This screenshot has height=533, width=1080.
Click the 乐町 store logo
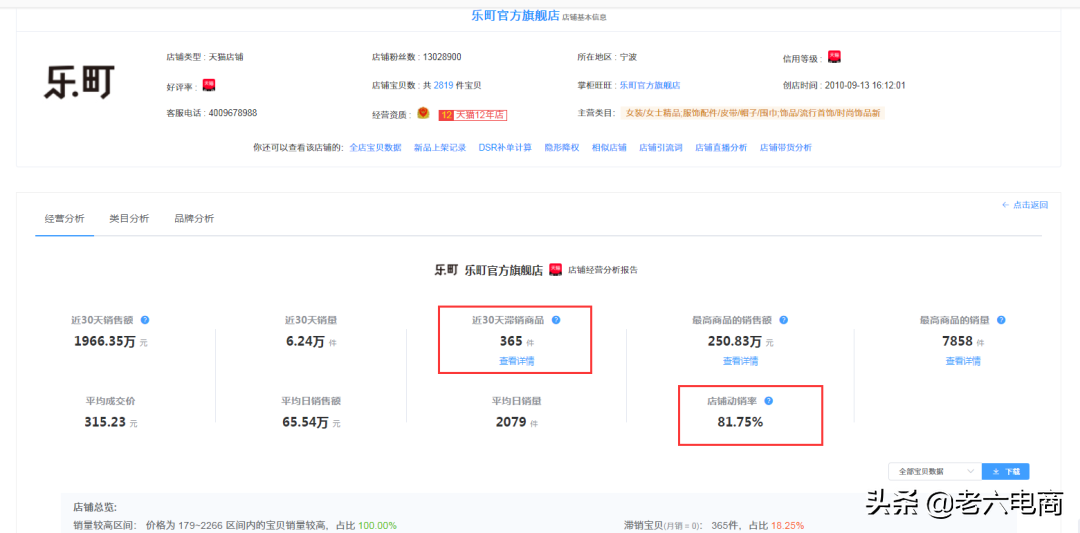[79, 83]
